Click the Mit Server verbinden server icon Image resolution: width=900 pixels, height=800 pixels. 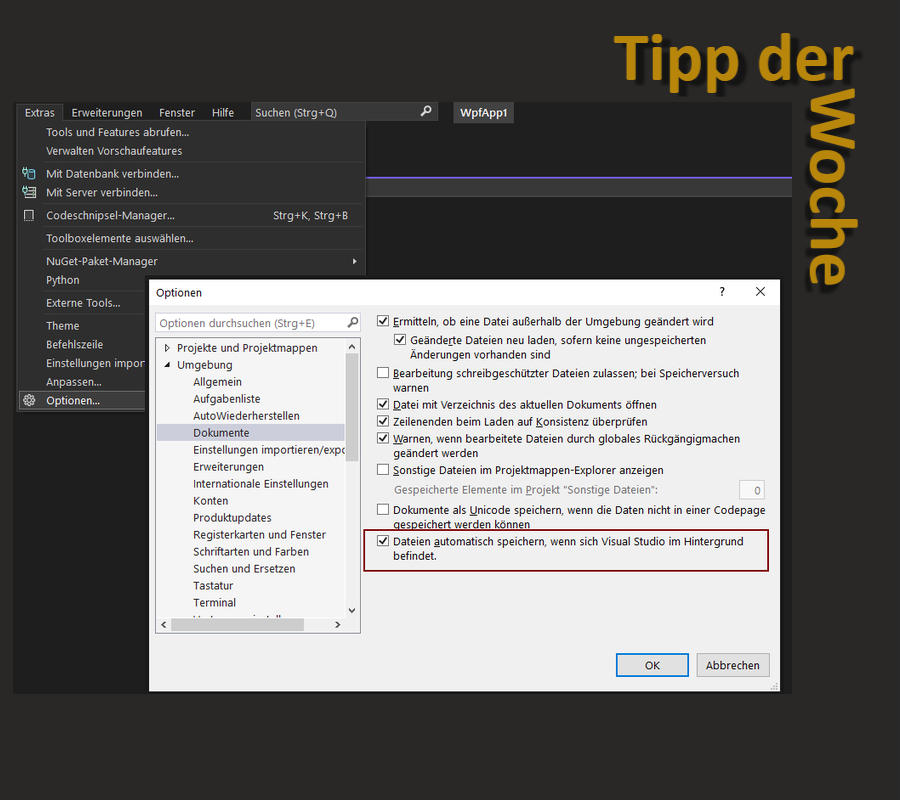point(29,192)
